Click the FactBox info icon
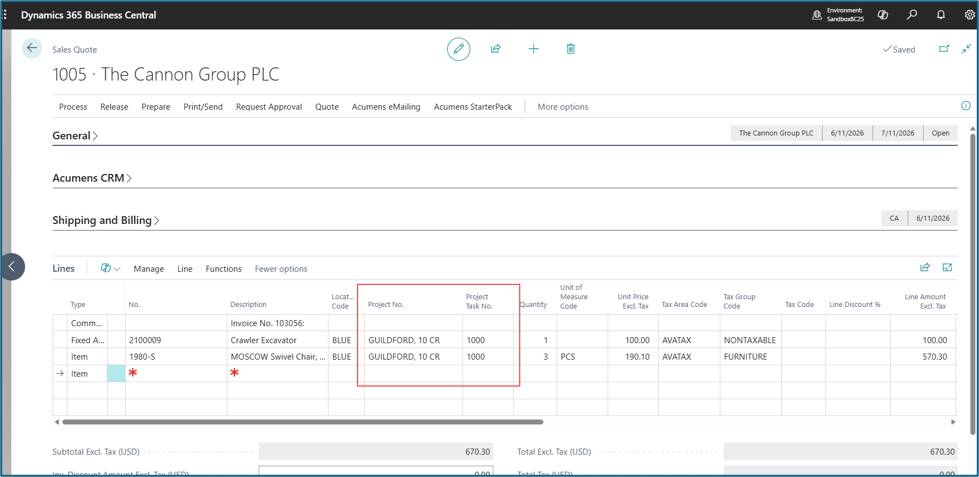The width and height of the screenshot is (979, 477). click(x=965, y=106)
